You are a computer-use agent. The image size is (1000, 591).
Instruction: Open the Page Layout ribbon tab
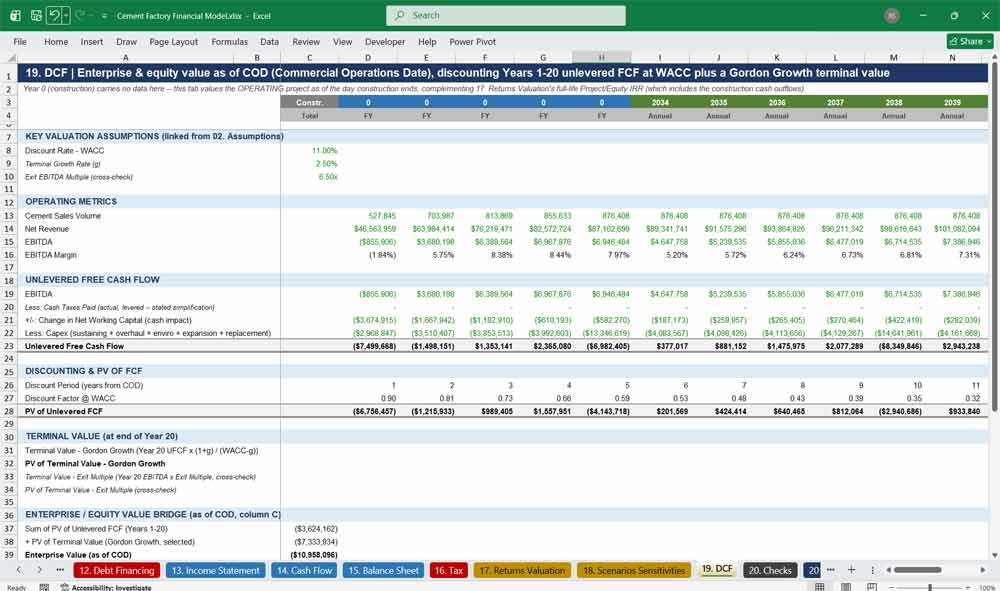tap(173, 41)
